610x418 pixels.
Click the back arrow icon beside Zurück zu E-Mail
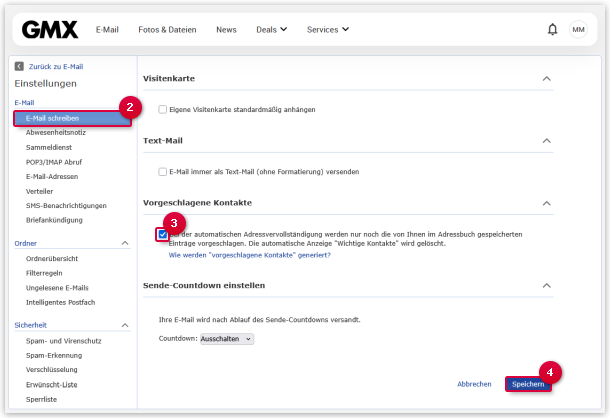point(19,66)
